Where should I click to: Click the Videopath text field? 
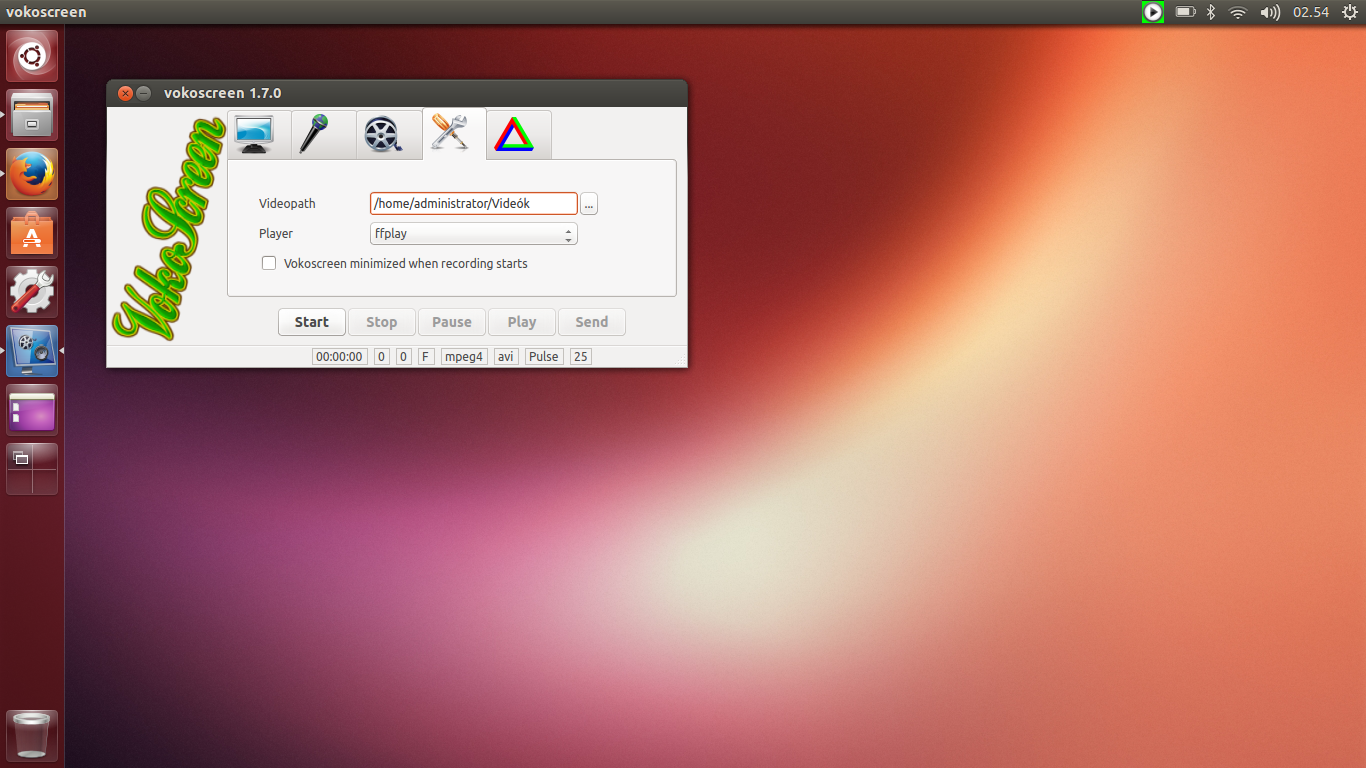click(474, 203)
